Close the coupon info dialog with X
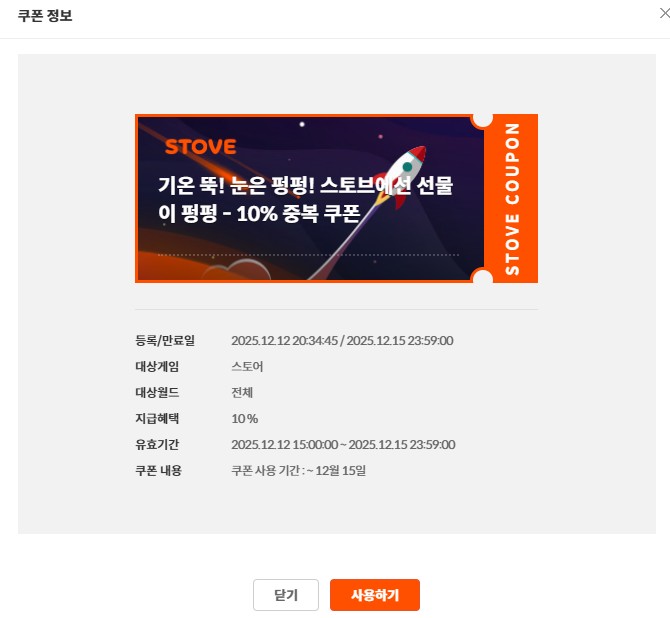The width and height of the screenshot is (670, 618). [x=664, y=14]
